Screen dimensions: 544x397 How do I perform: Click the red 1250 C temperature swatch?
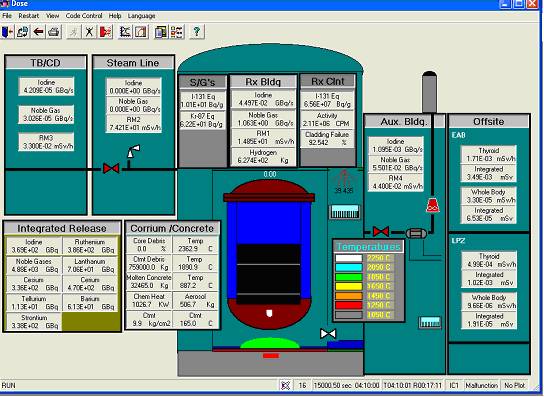(x=349, y=305)
